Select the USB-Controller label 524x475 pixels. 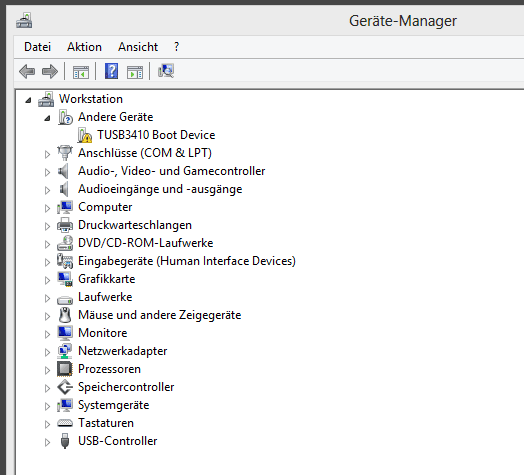(118, 441)
